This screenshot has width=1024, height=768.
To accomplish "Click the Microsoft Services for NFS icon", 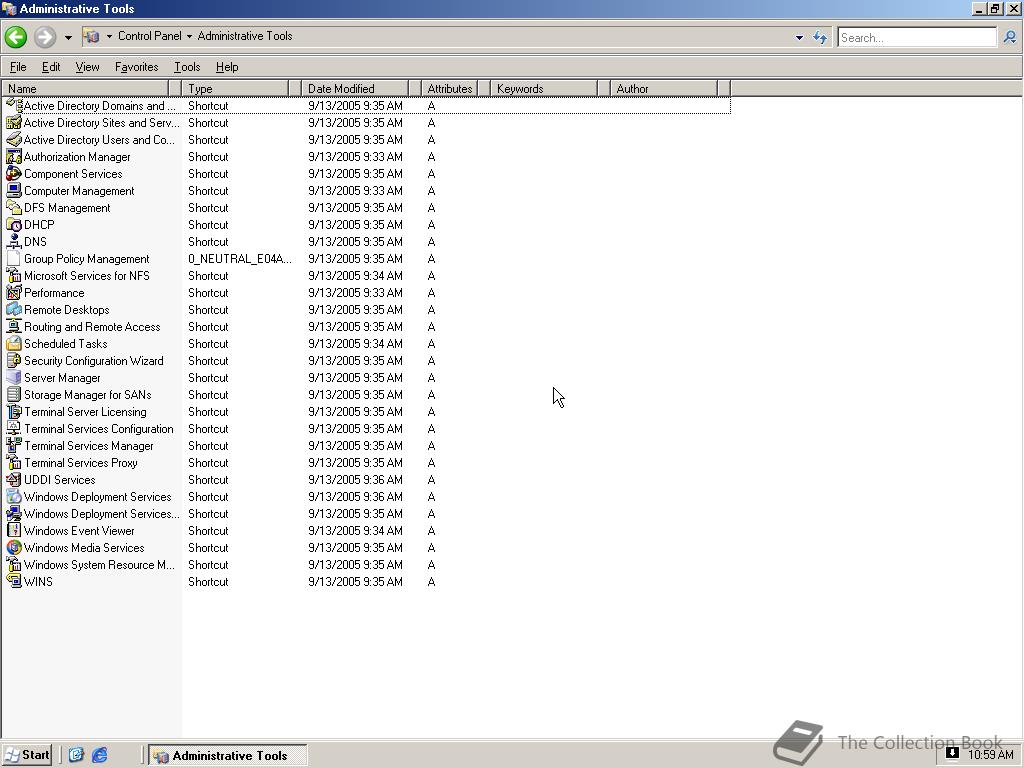I will coord(14,275).
